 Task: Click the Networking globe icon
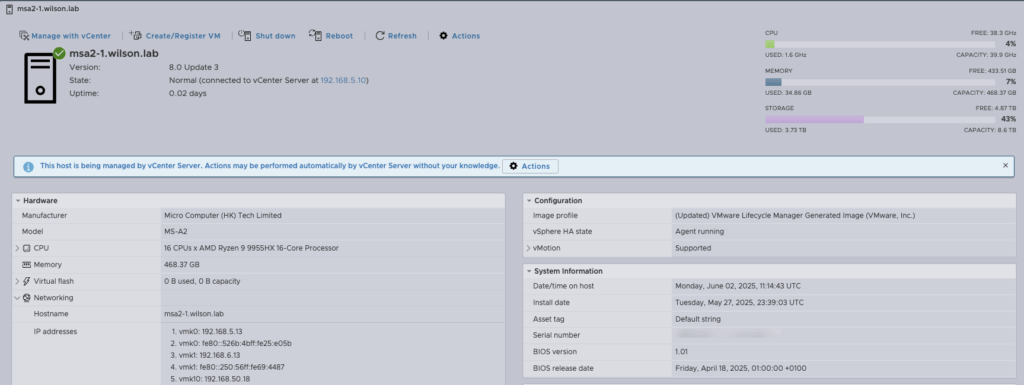point(27,298)
